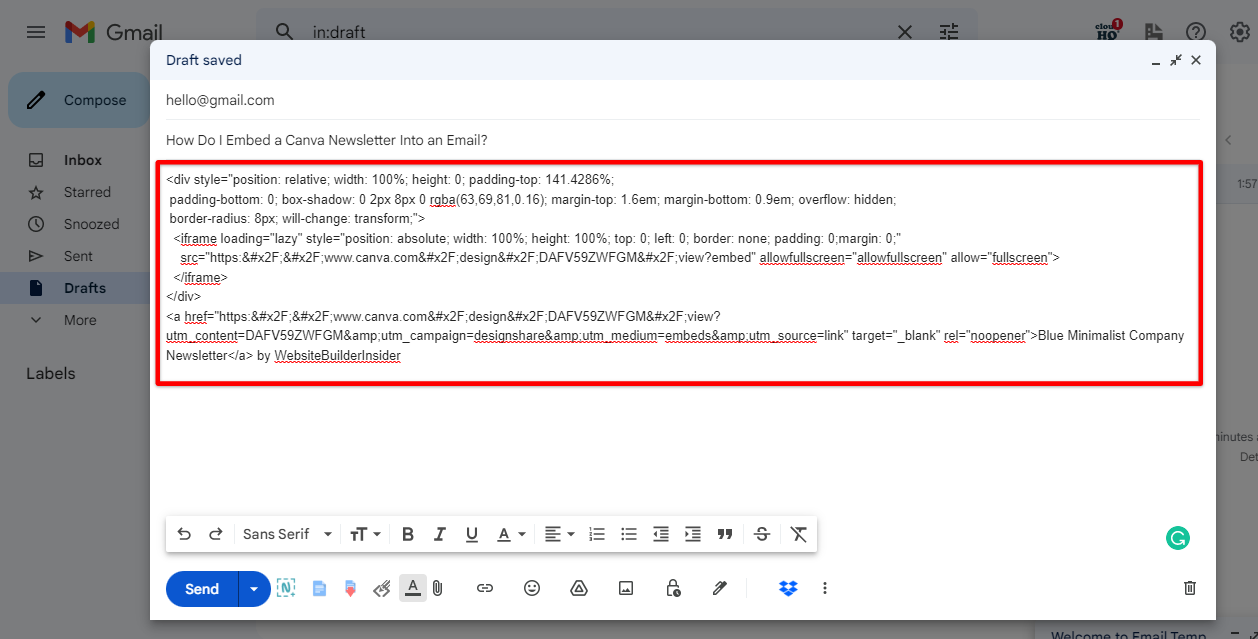The image size is (1258, 639).
Task: Open the Gmail hamburger menu
Action: (35, 31)
